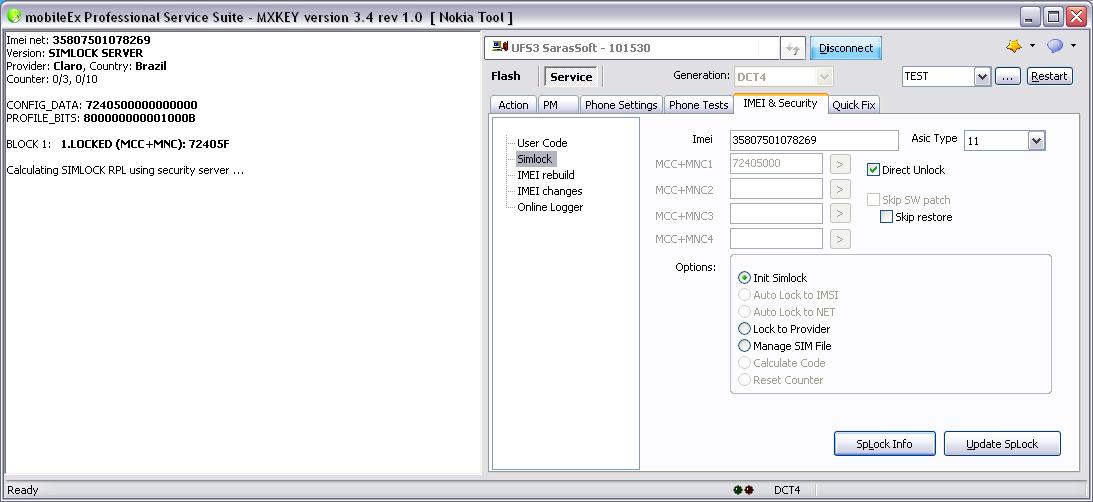Toggle the Skip restore checkbox
Viewport: 1093px width, 502px height.
tap(887, 217)
